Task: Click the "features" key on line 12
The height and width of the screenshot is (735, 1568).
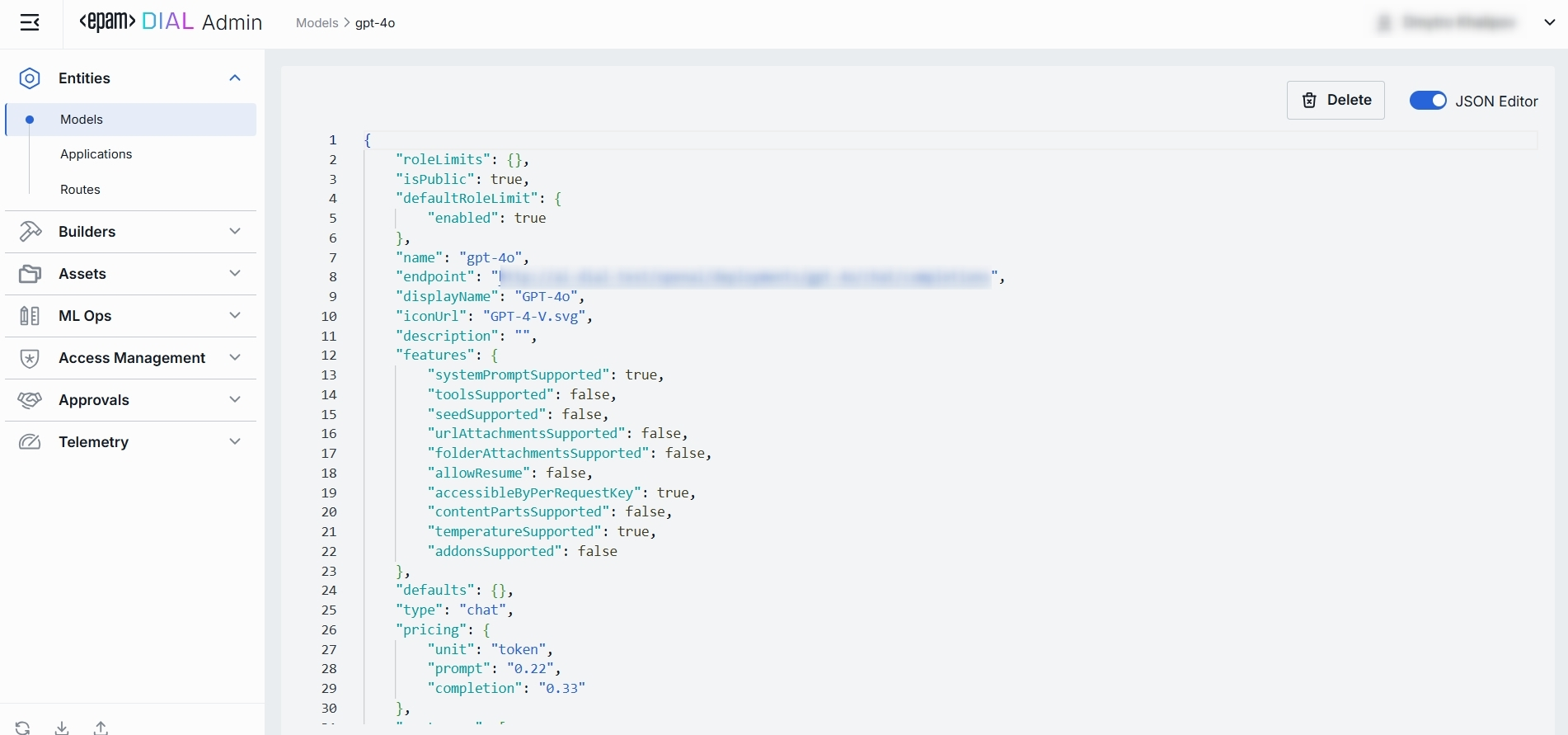Action: coord(435,356)
